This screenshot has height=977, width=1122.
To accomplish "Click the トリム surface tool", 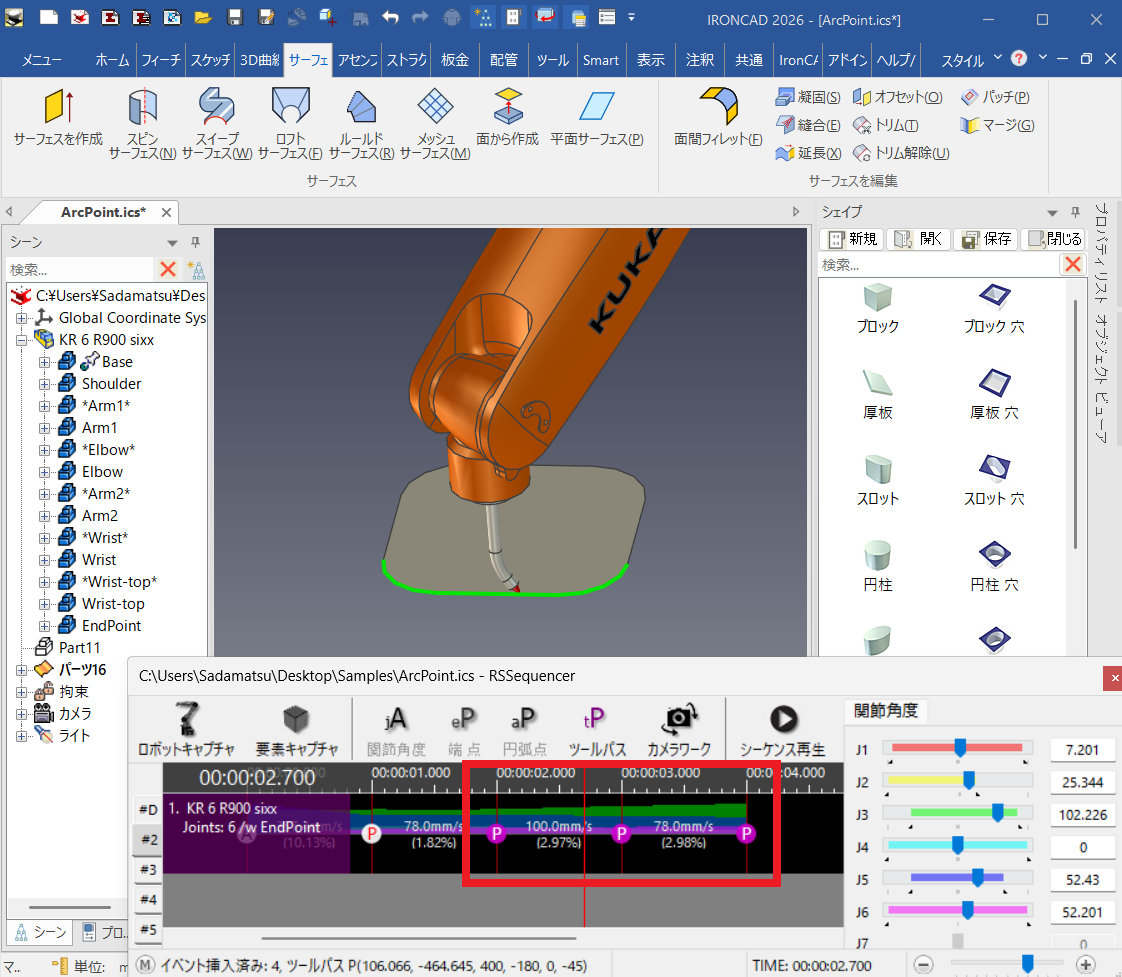I will [x=886, y=125].
